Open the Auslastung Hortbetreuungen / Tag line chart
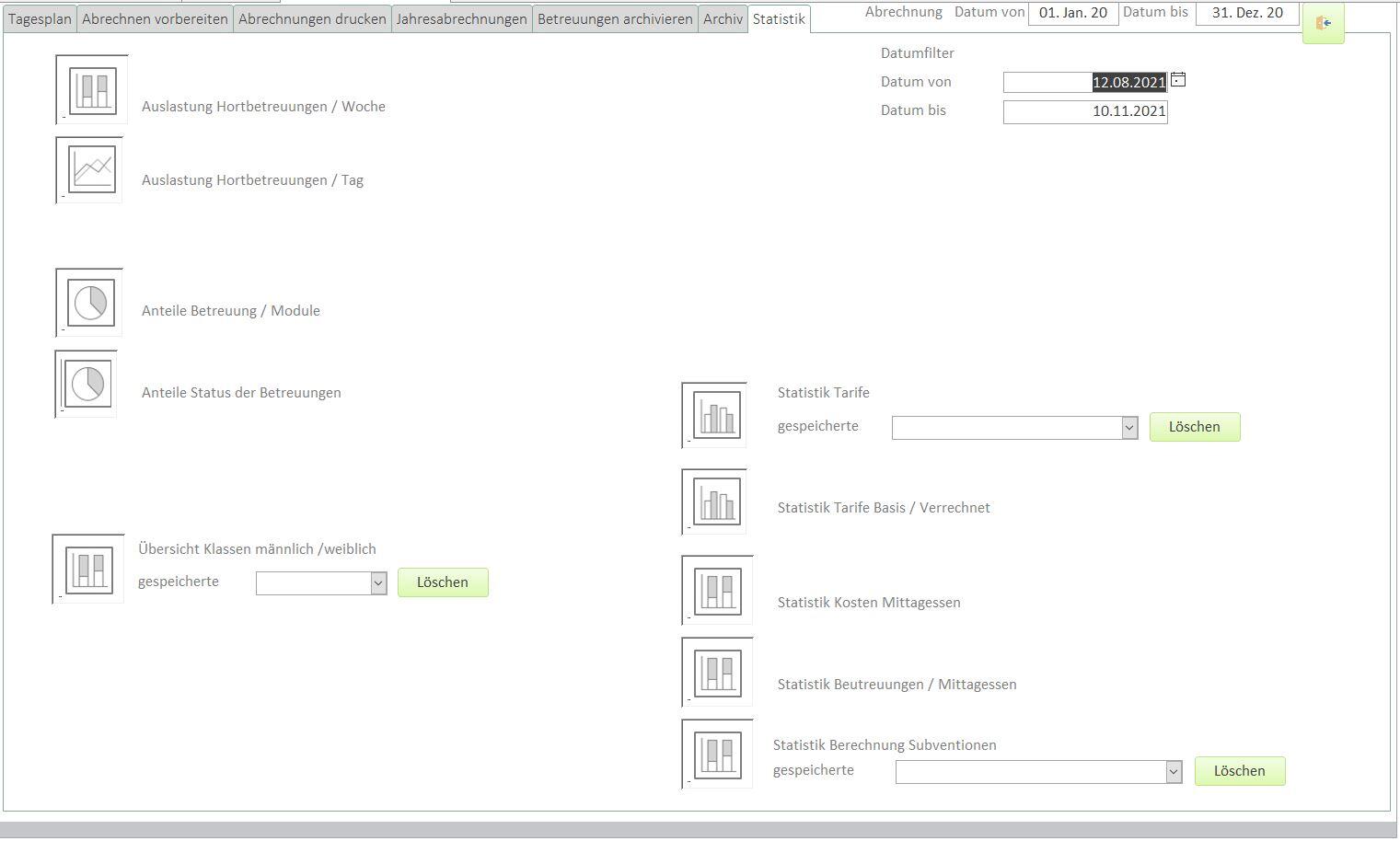 [90, 170]
